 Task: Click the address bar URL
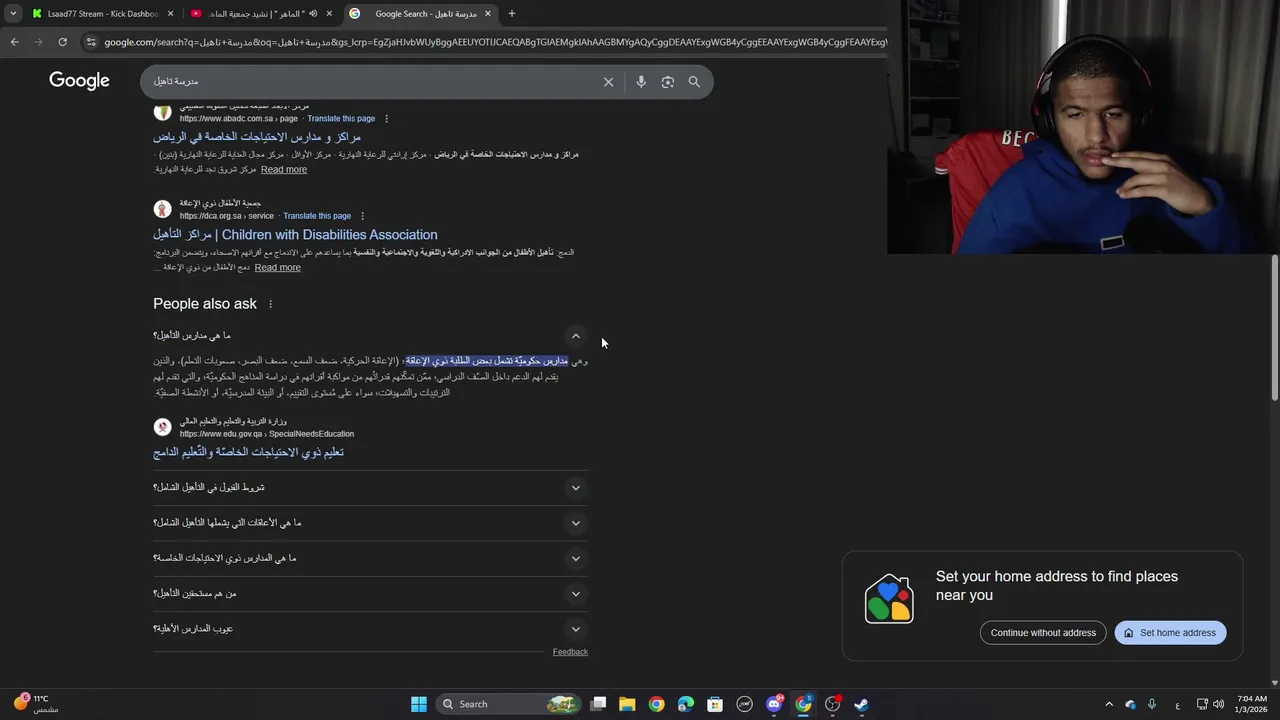[x=495, y=42]
